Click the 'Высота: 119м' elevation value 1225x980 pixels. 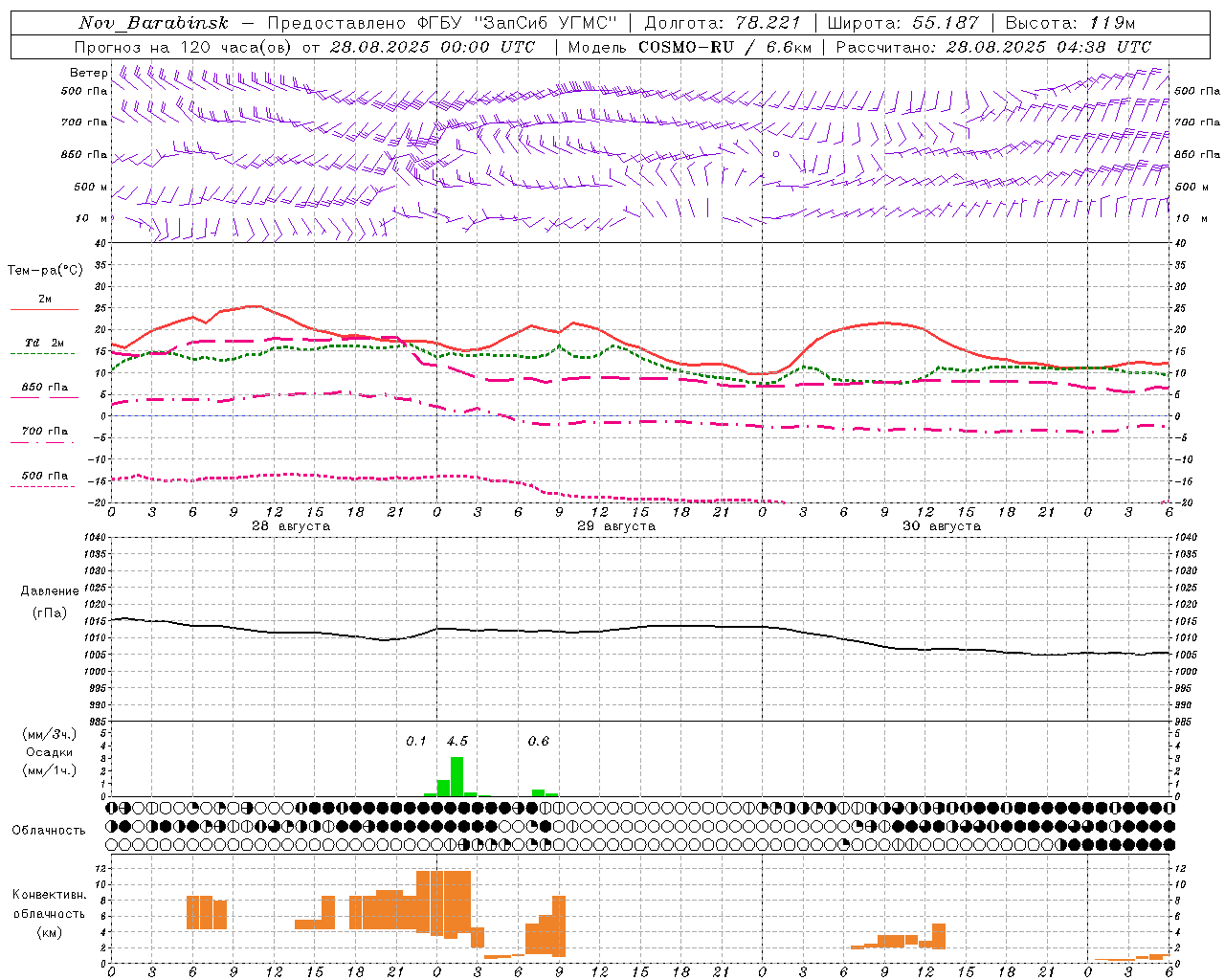tap(1071, 23)
